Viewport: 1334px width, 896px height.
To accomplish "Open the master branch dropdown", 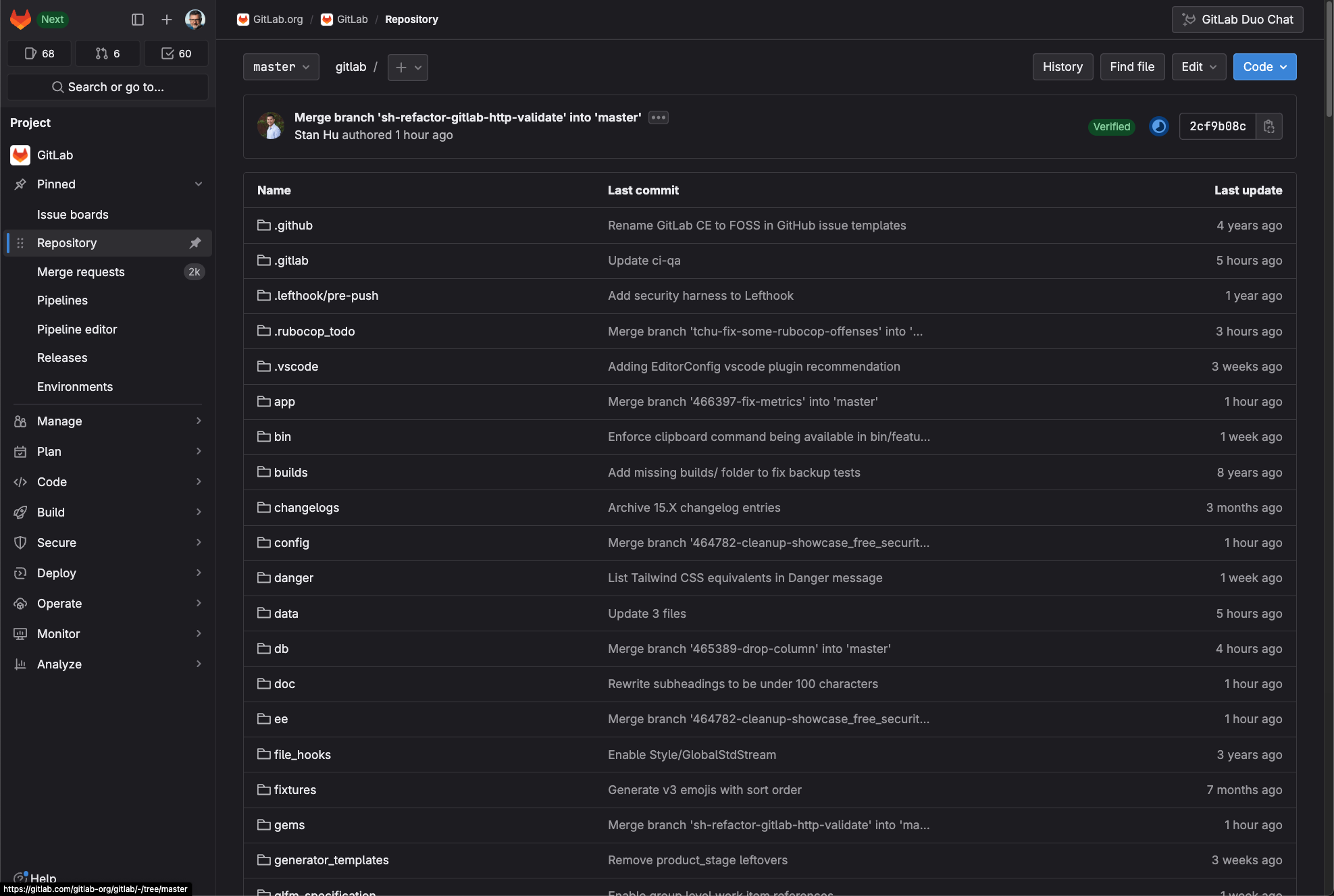I will (x=281, y=67).
